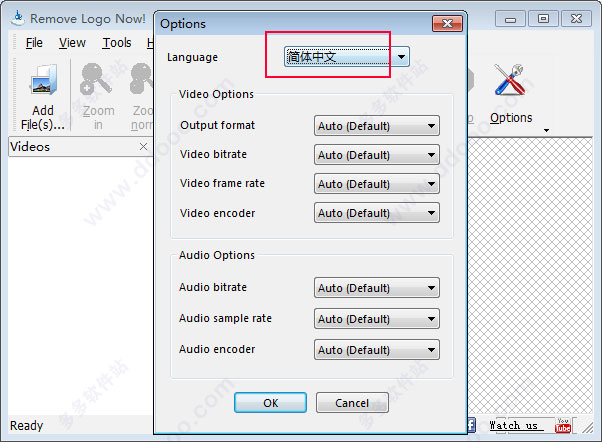This screenshot has height=442, width=602.
Task: Click the Zoom in magnifier icon
Action: click(96, 79)
